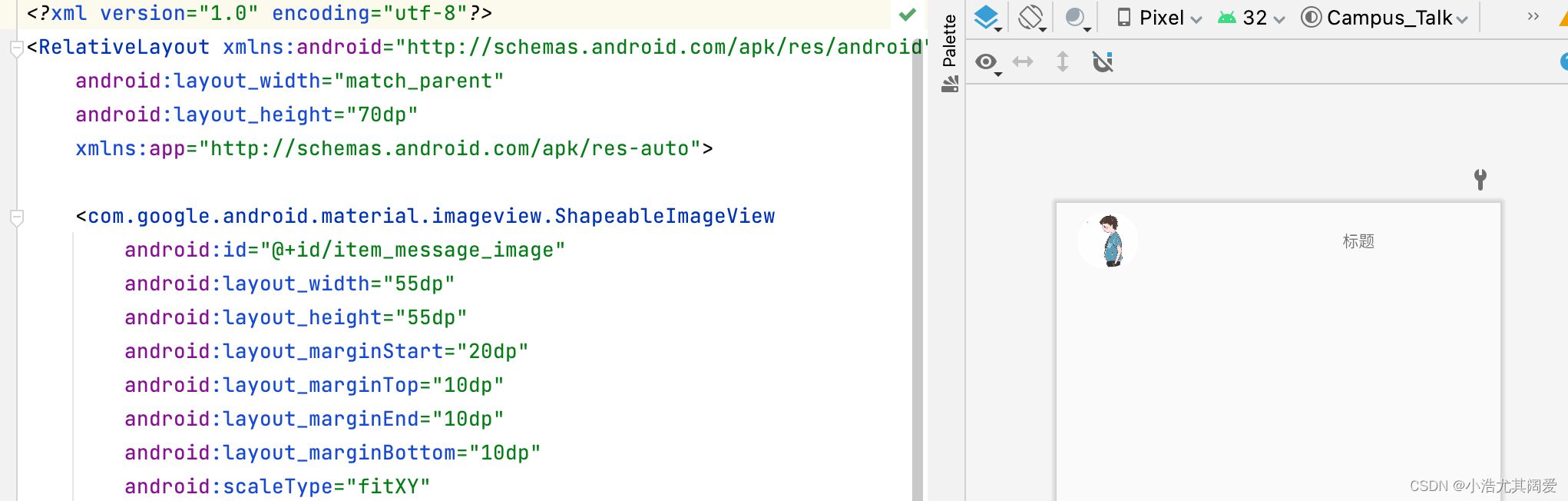Image resolution: width=1568 pixels, height=501 pixels.
Task: Click the layout_marginBottom="10dp" line
Action: click(x=332, y=453)
